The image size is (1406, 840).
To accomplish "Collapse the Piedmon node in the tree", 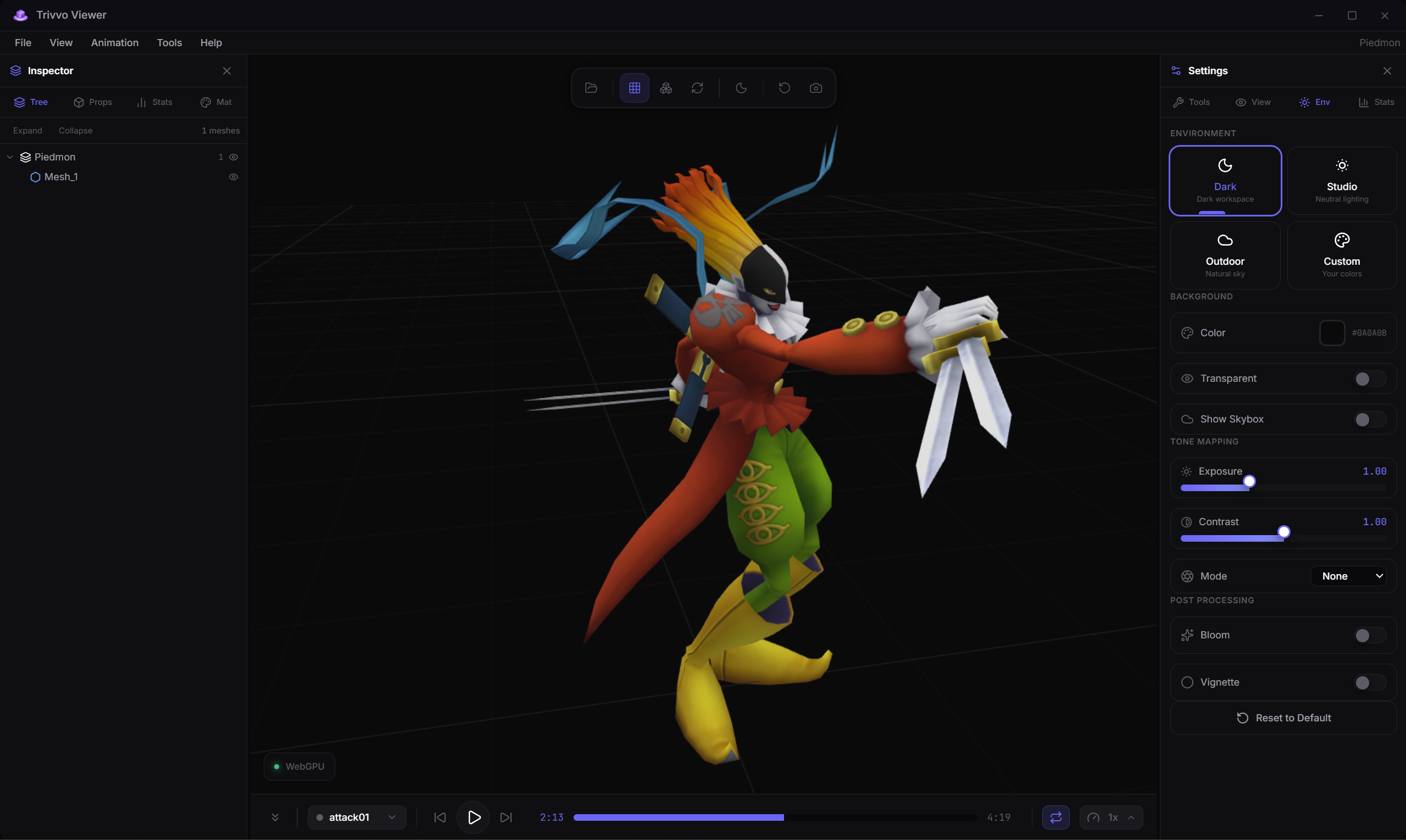I will pos(10,157).
